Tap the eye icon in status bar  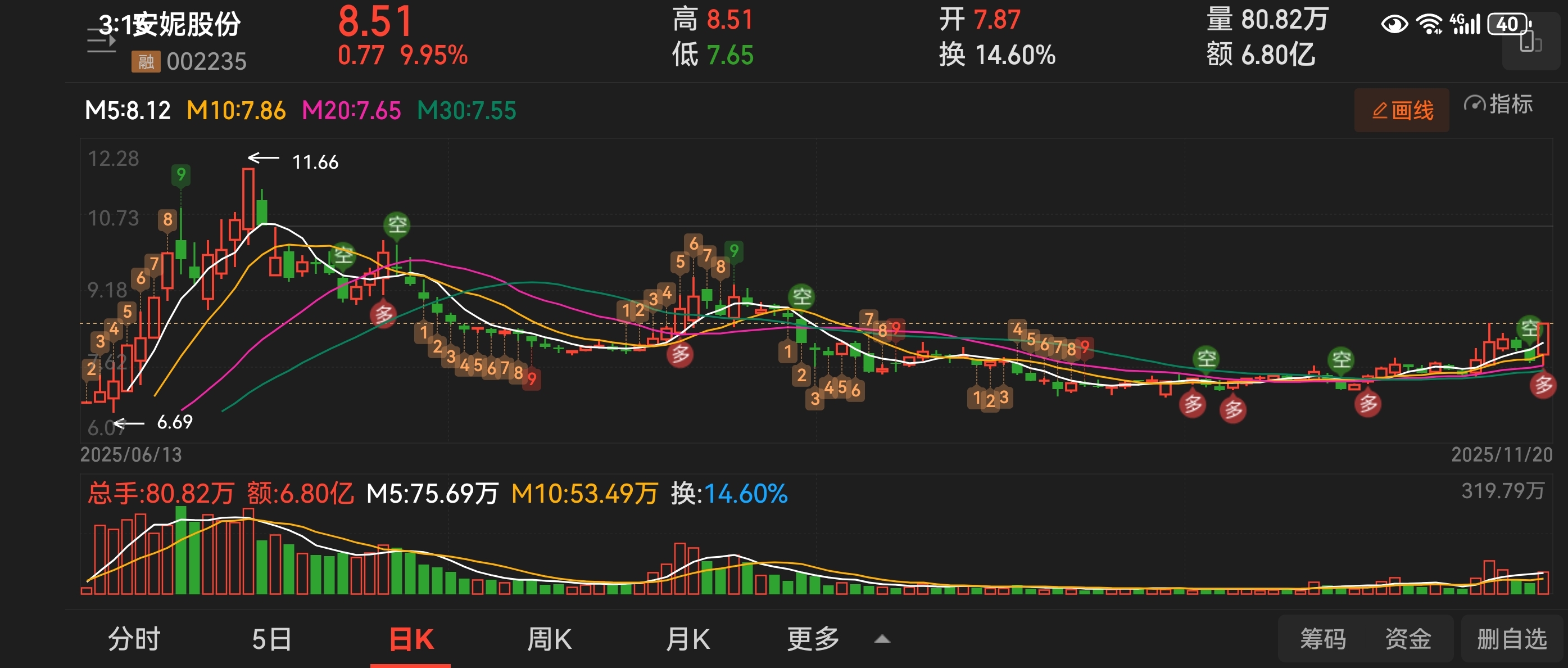click(x=1394, y=24)
